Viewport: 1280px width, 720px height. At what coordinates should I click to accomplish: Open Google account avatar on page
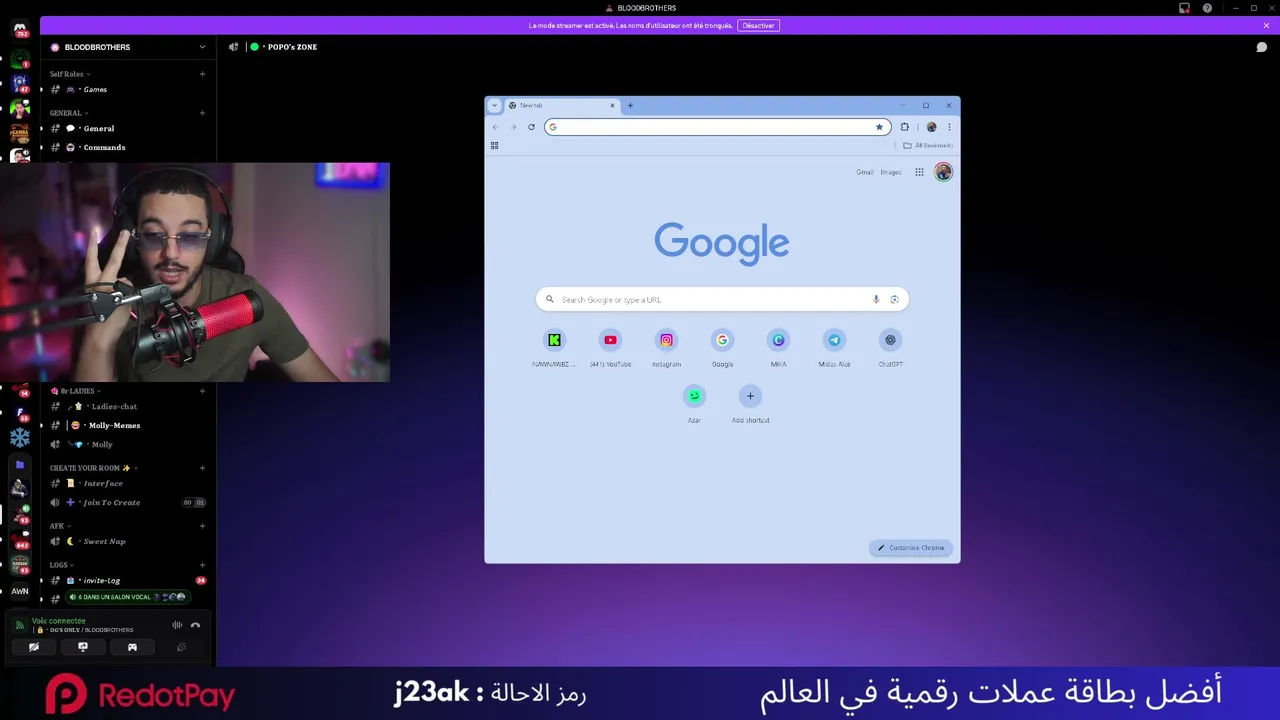[943, 172]
